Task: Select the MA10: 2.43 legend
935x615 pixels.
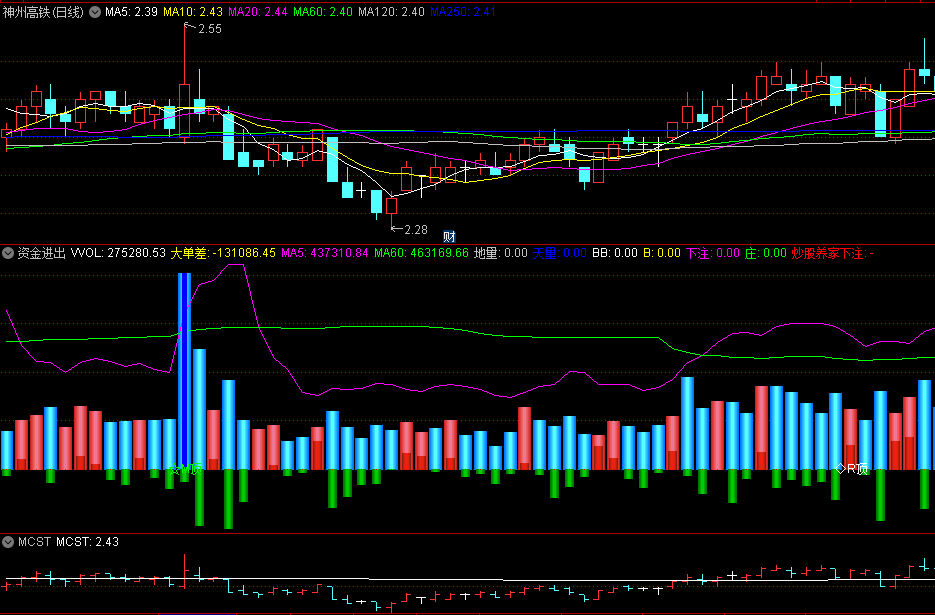Action: click(x=193, y=12)
